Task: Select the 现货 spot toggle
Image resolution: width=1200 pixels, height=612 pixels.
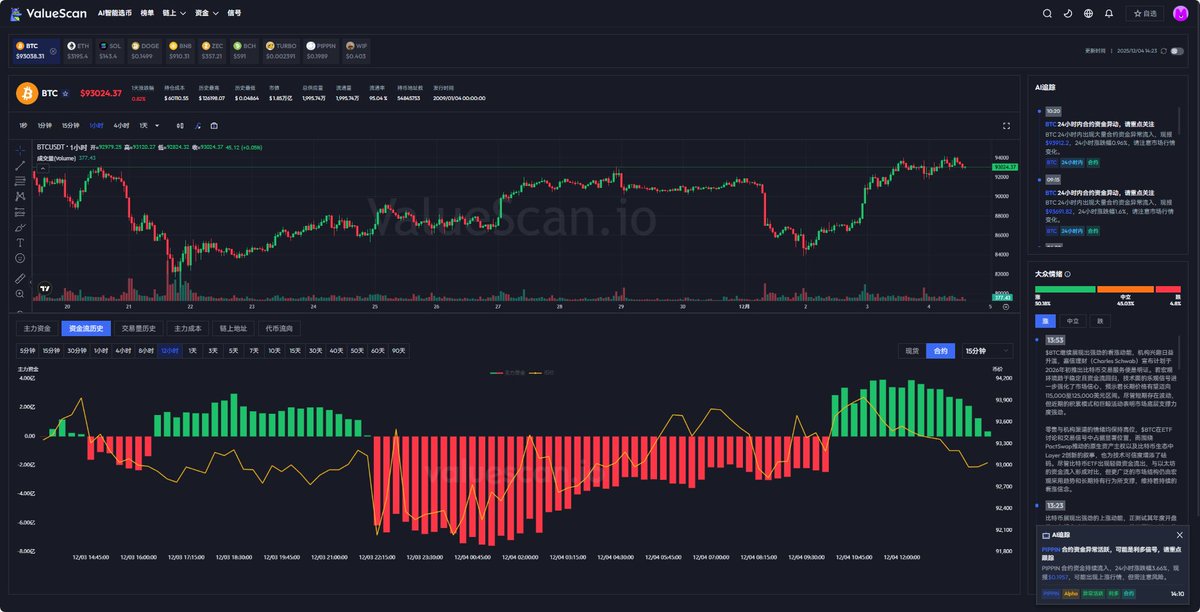Action: 912,351
